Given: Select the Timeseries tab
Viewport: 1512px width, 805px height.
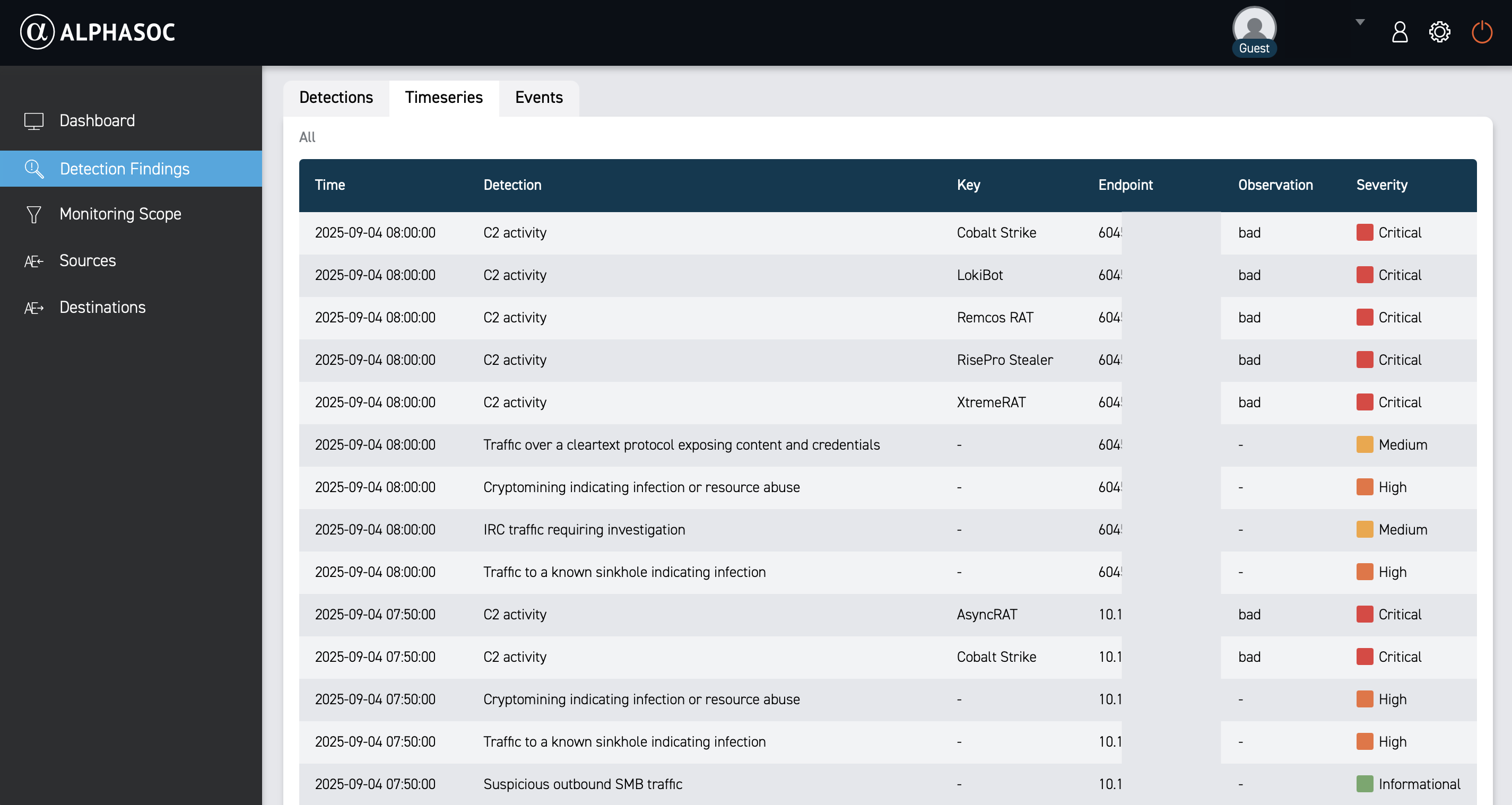Looking at the screenshot, I should (443, 98).
